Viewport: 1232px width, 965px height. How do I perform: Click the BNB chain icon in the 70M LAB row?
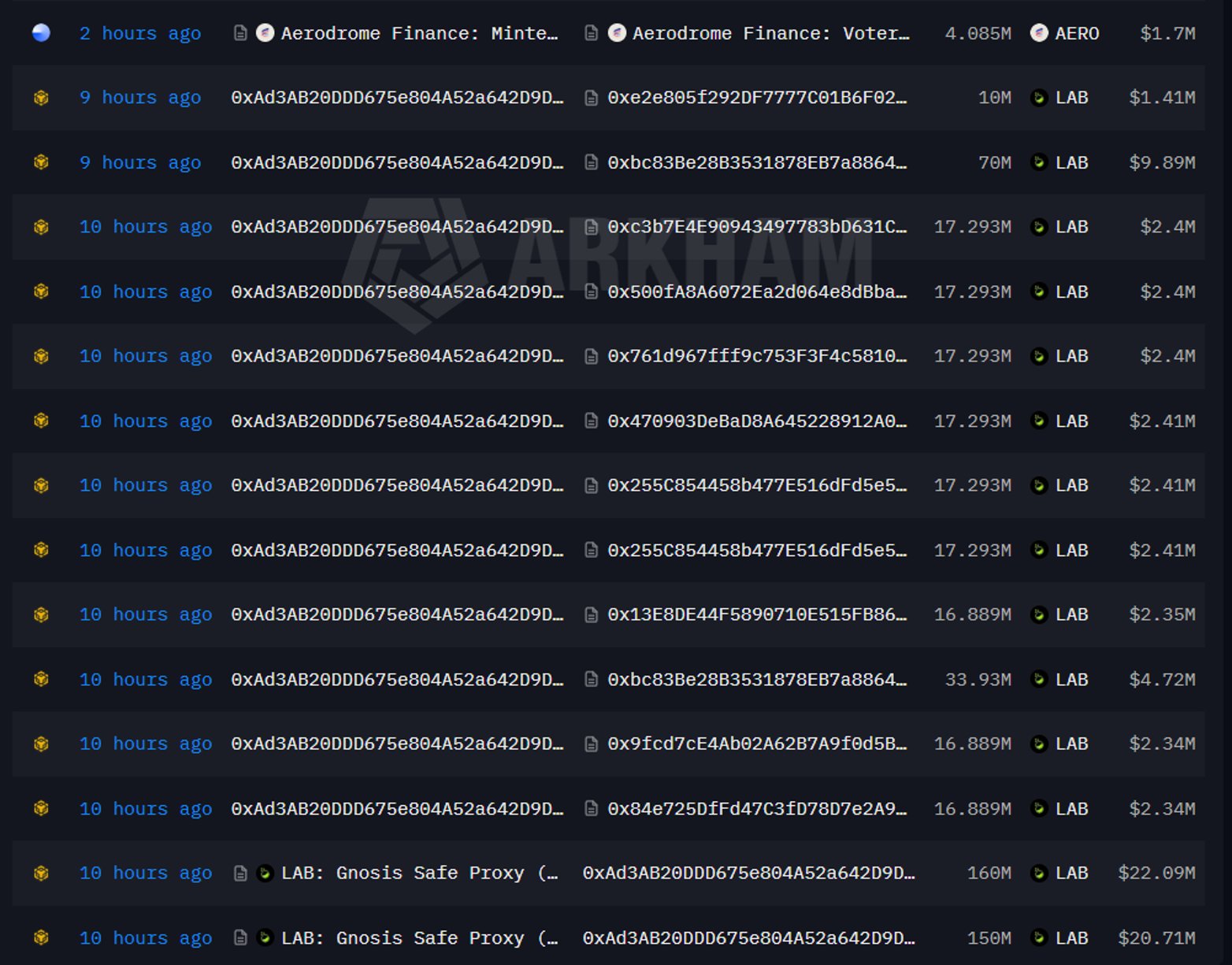[x=41, y=162]
